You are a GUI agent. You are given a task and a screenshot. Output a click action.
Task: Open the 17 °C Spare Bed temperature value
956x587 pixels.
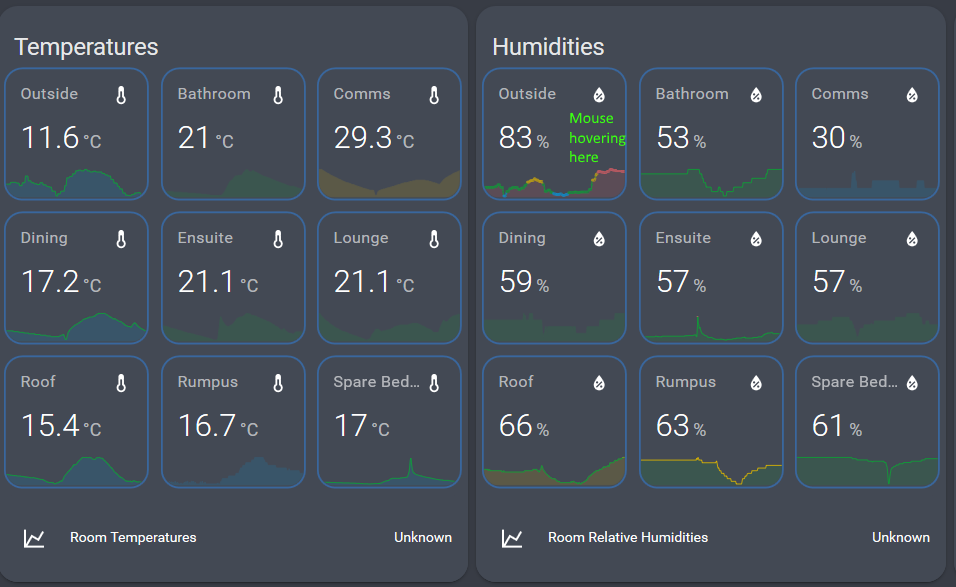point(362,425)
